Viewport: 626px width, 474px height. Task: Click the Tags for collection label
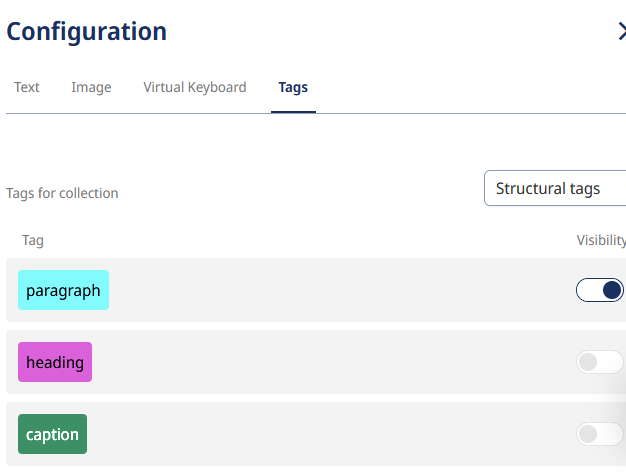pos(62,194)
